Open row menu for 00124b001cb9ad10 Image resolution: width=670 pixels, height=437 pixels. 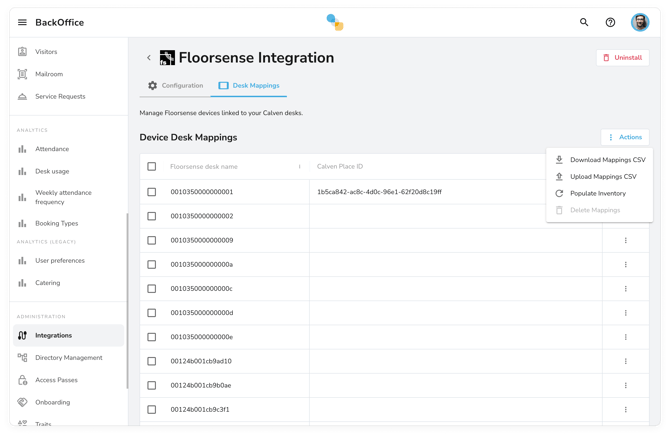click(626, 361)
